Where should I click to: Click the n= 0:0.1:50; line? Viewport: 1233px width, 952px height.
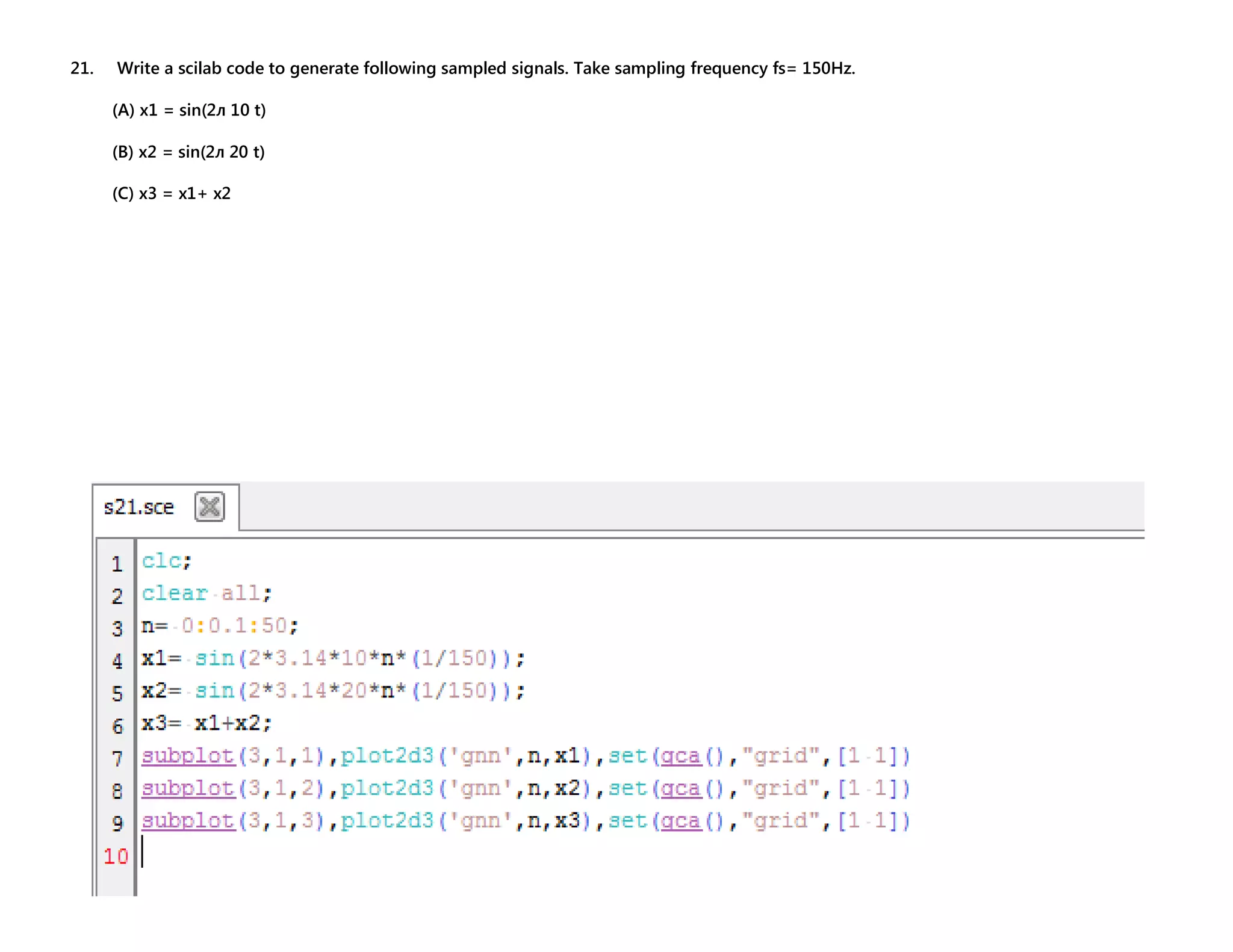(220, 626)
